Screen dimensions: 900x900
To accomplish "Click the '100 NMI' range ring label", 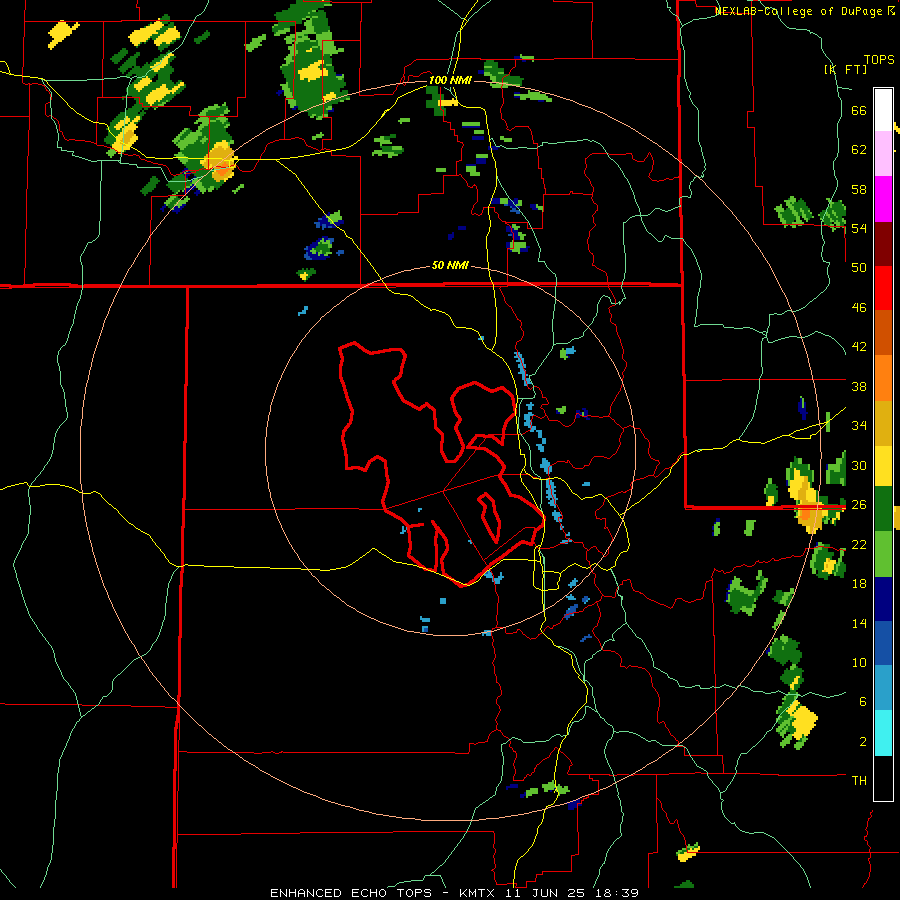I will 450,80.
